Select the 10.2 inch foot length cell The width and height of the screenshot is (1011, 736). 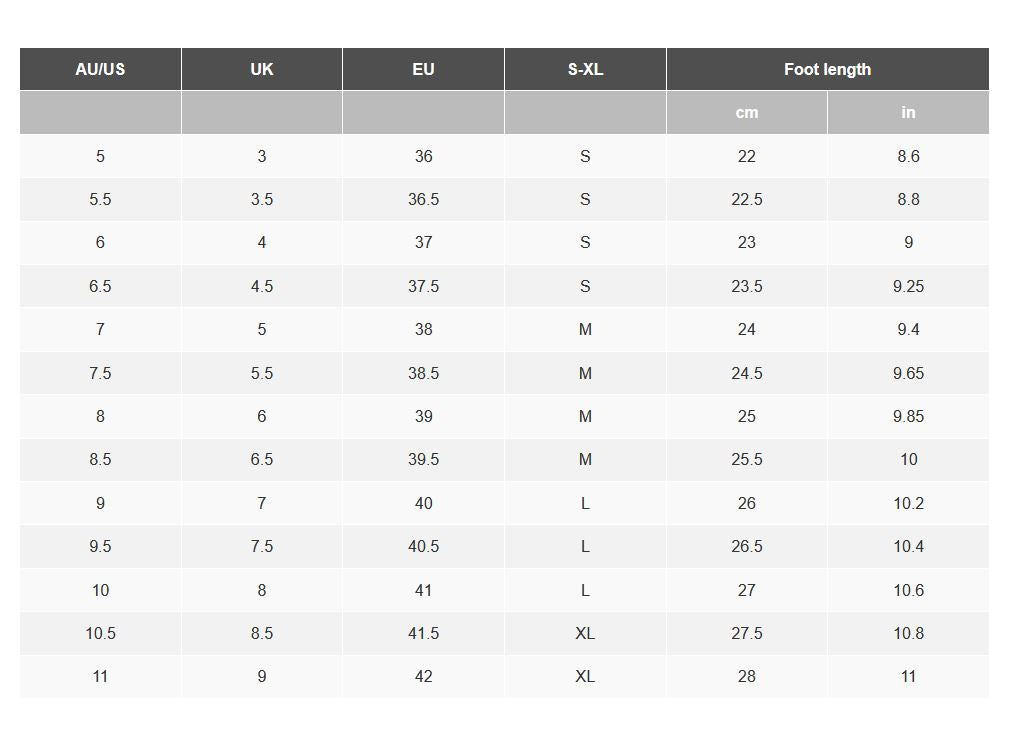coord(908,503)
